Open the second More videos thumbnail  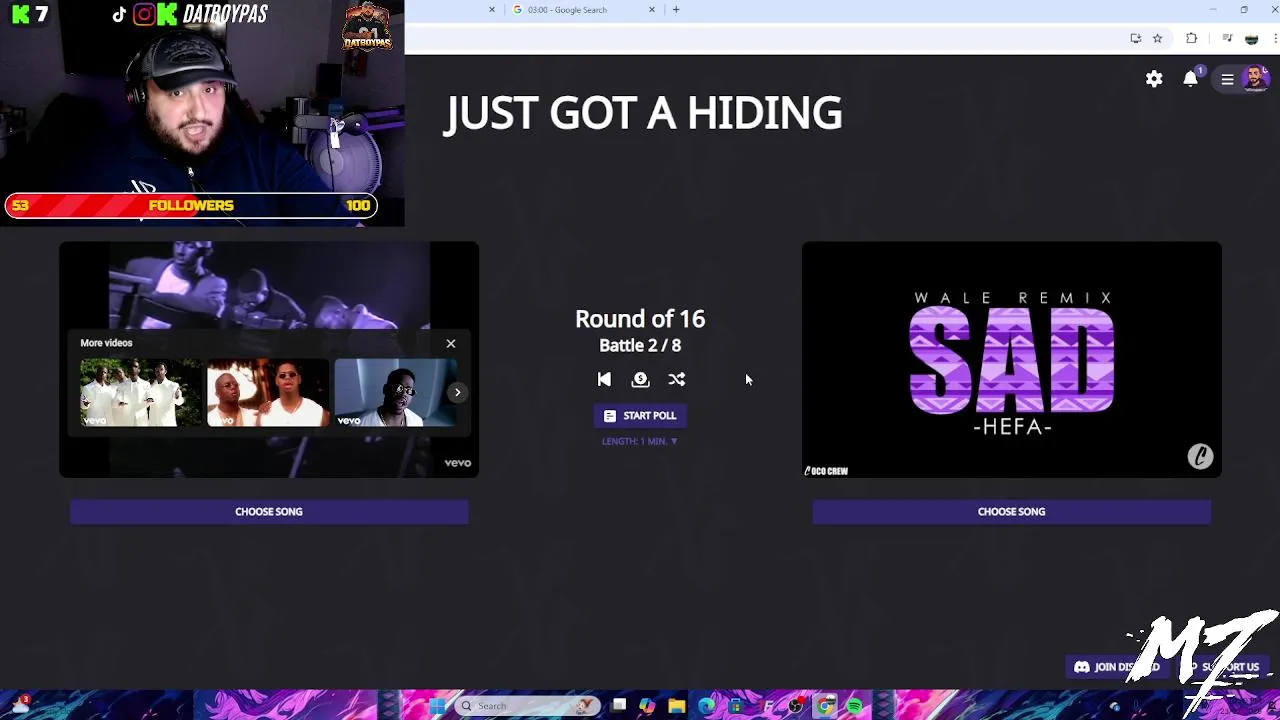[267, 393]
